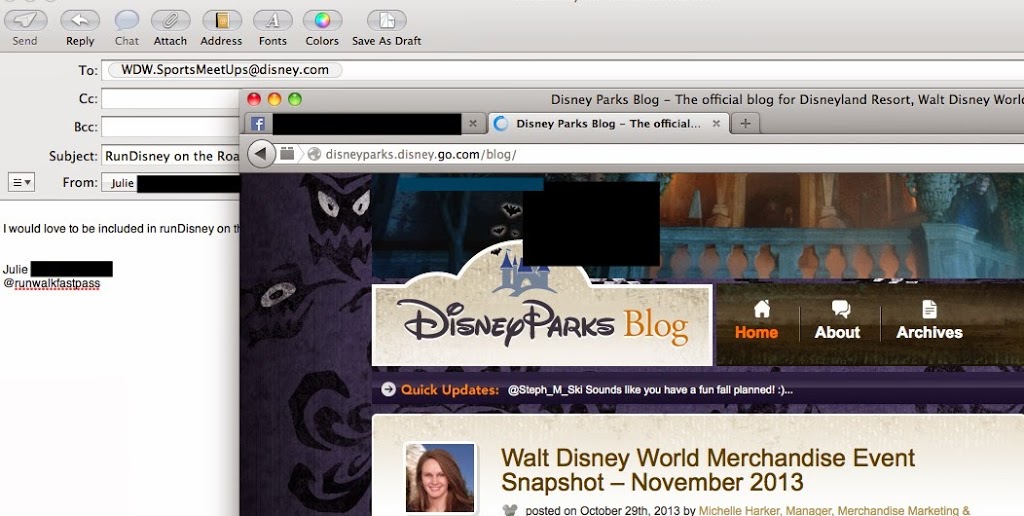Attach a file using paperclip icon
Screen dimensions: 1024x516
pos(170,21)
